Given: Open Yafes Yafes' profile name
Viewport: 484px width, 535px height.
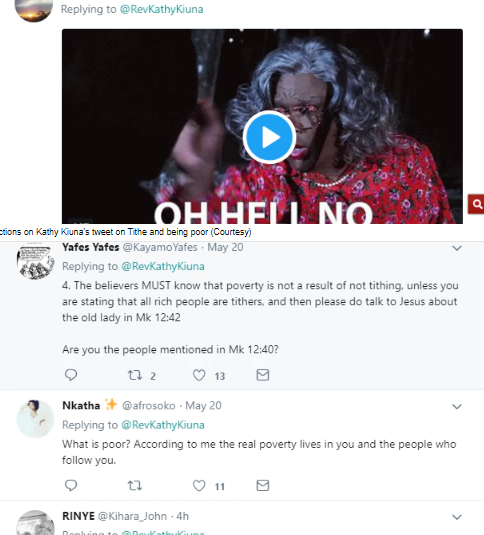Looking at the screenshot, I should point(91,247).
